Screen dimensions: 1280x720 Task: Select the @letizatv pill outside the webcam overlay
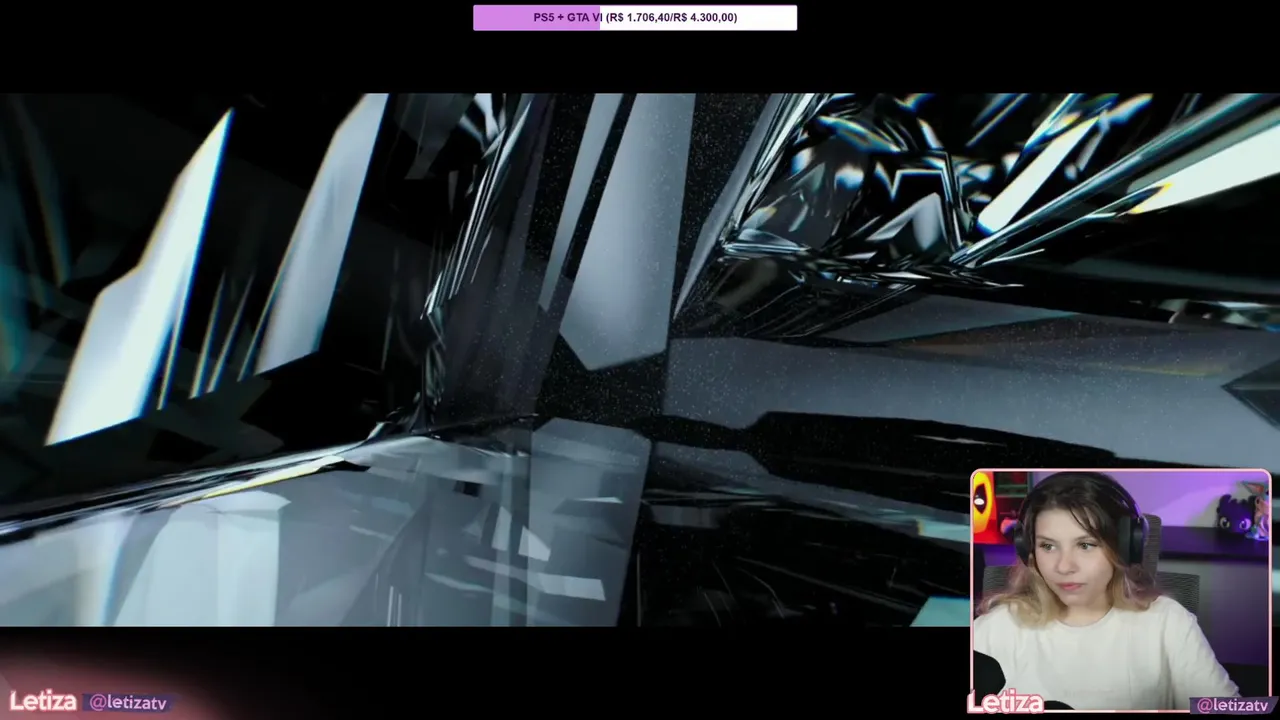click(x=128, y=703)
